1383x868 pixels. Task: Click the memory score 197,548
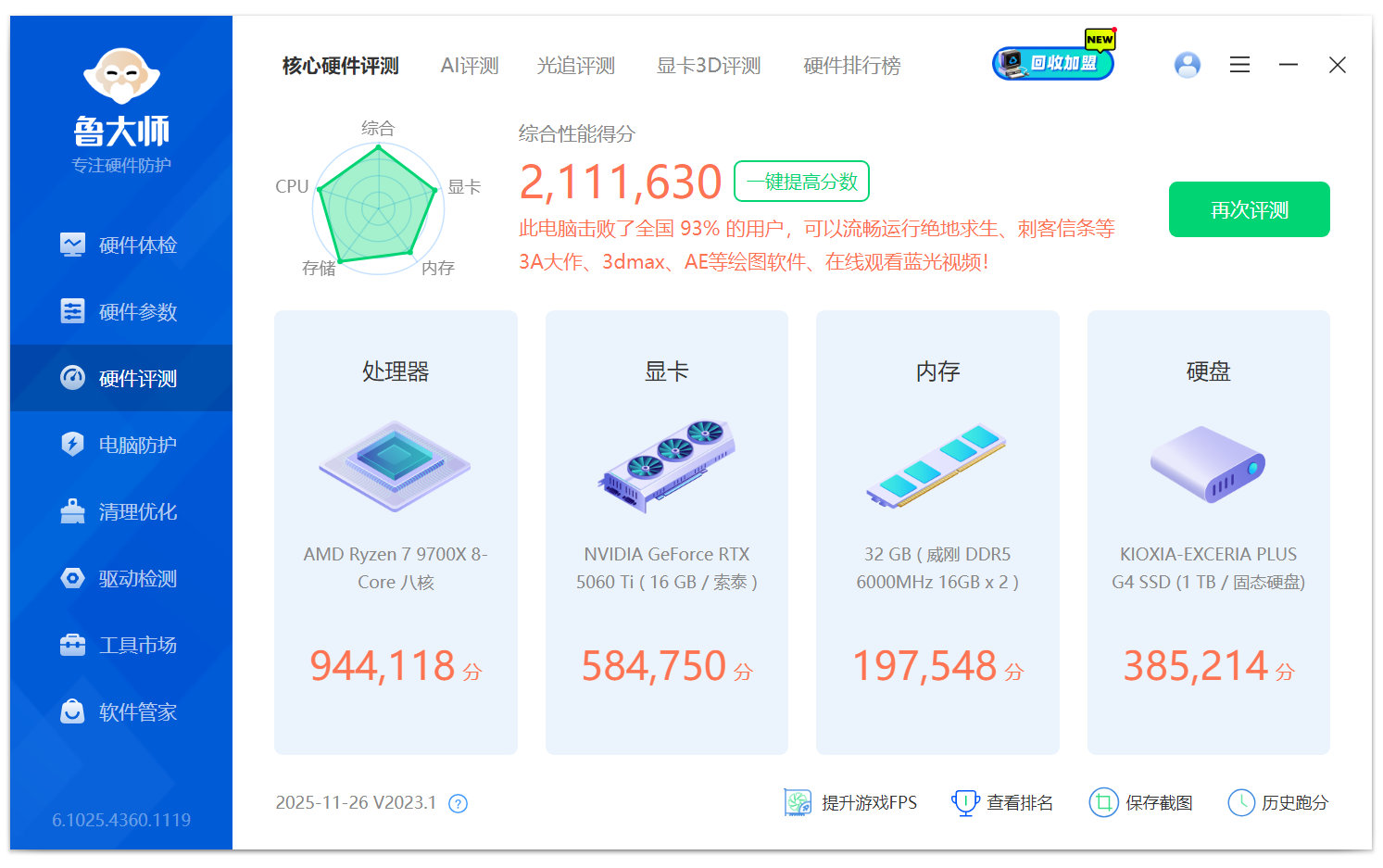click(924, 665)
